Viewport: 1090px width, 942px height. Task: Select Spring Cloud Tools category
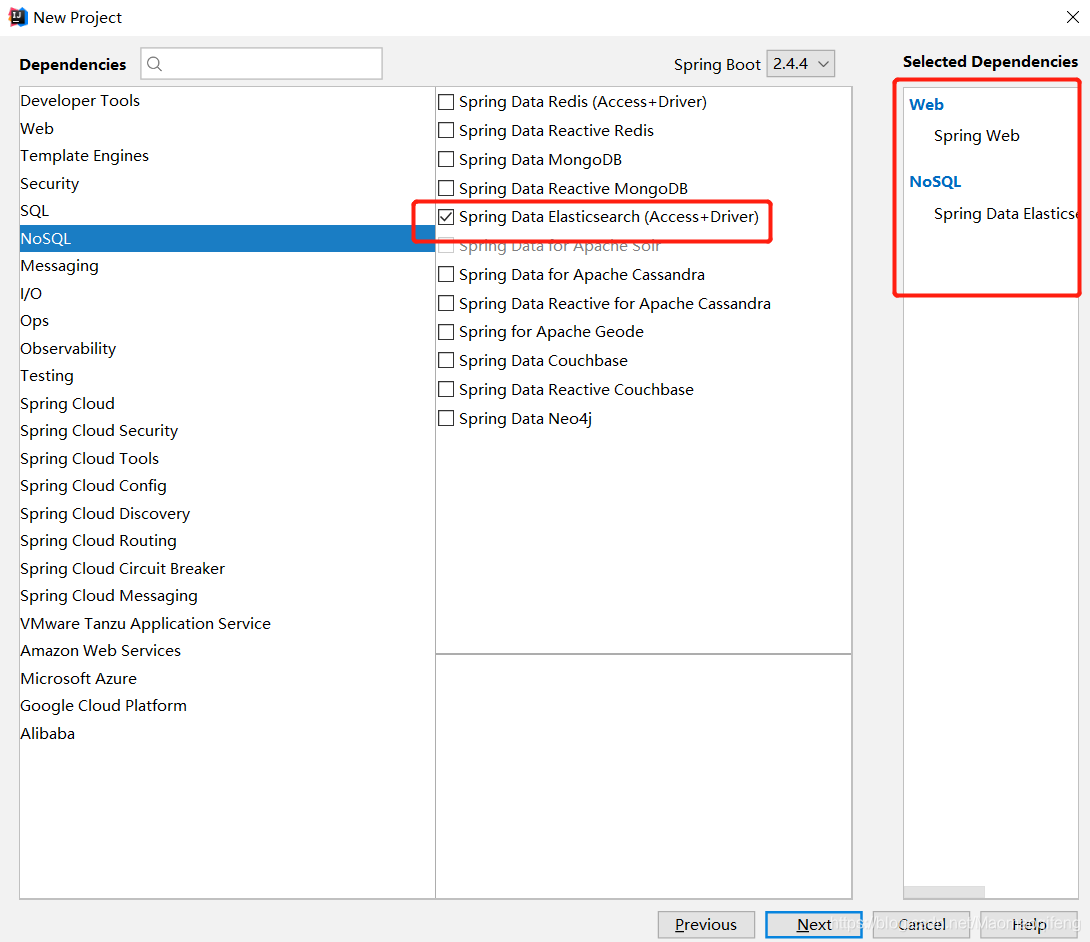pyautogui.click(x=227, y=458)
